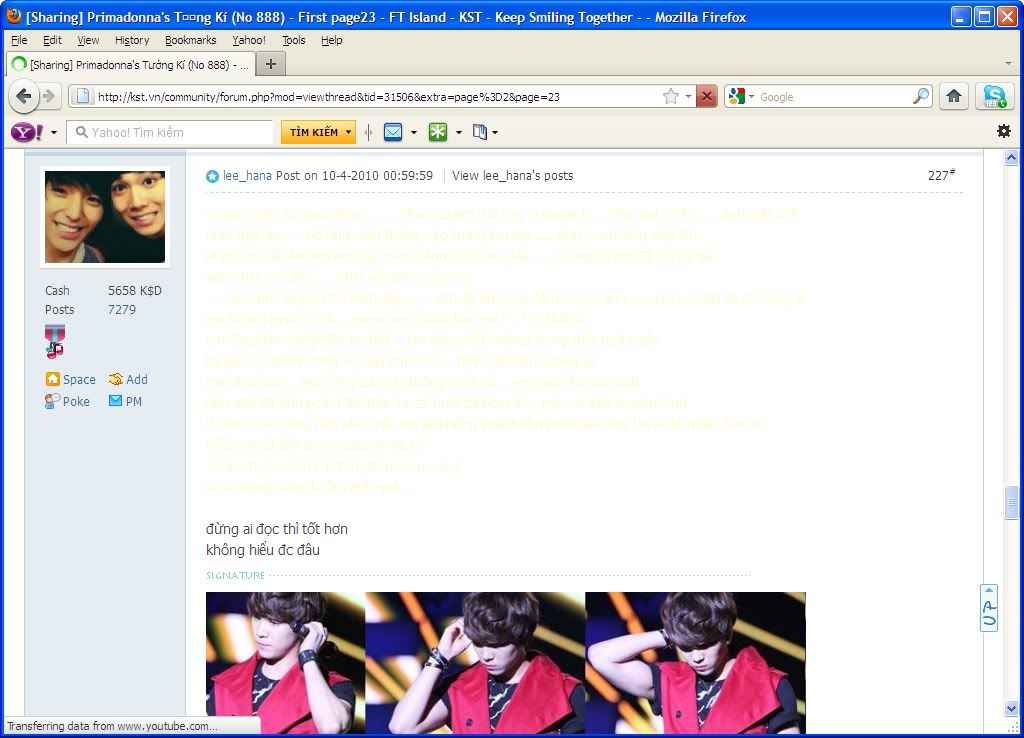
Task: Click the green asterisk toolbar icon
Action: 438,133
